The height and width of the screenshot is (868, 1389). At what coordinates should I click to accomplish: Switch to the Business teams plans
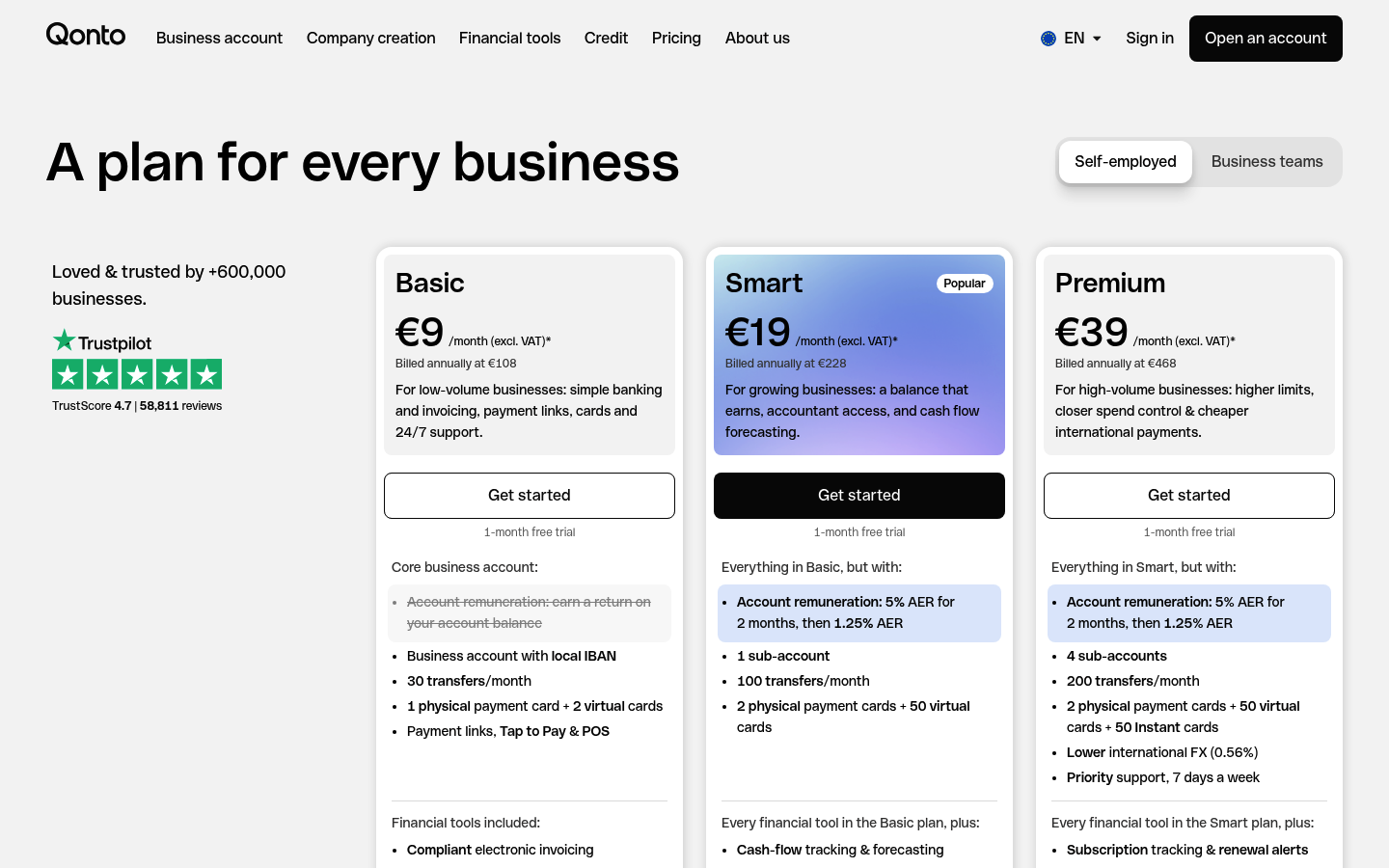(1266, 162)
